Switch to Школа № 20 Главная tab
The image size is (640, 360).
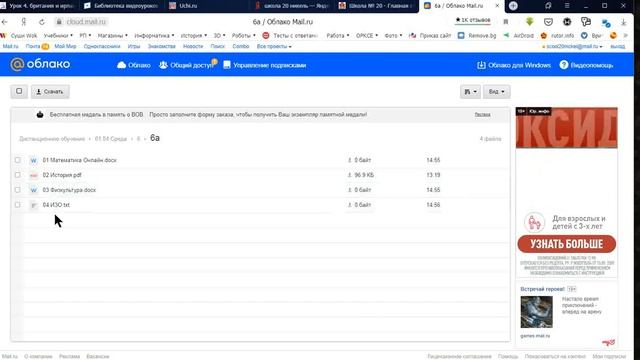(x=376, y=6)
